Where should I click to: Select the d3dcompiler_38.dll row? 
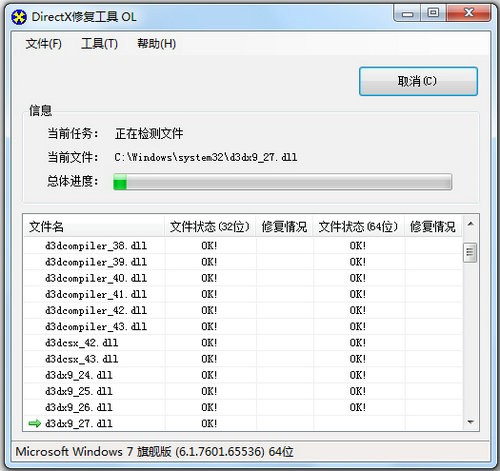click(243, 246)
